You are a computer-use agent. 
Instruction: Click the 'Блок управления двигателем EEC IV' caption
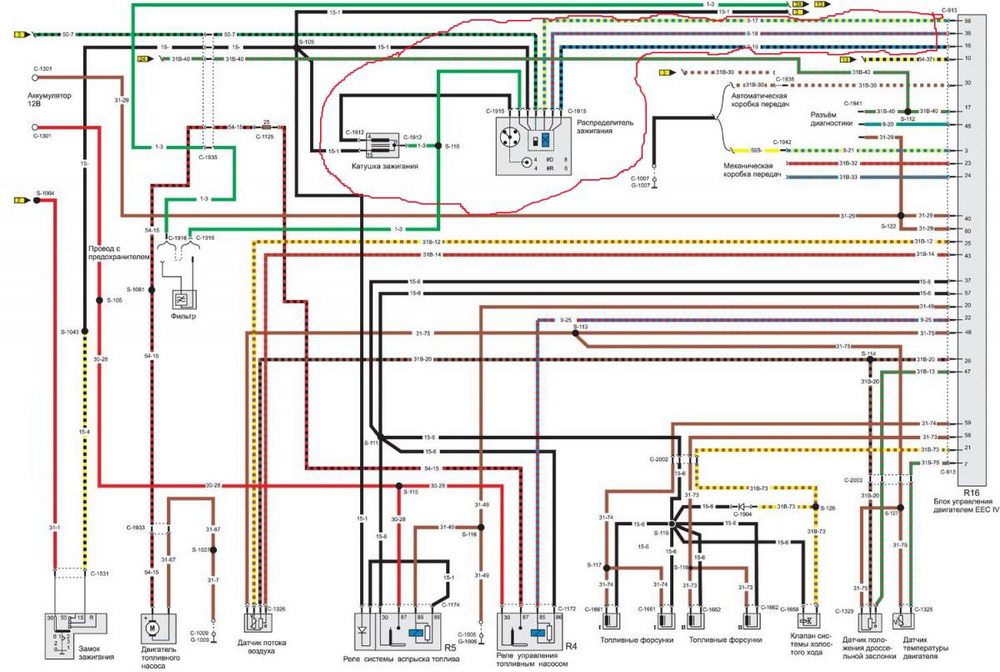[x=966, y=506]
